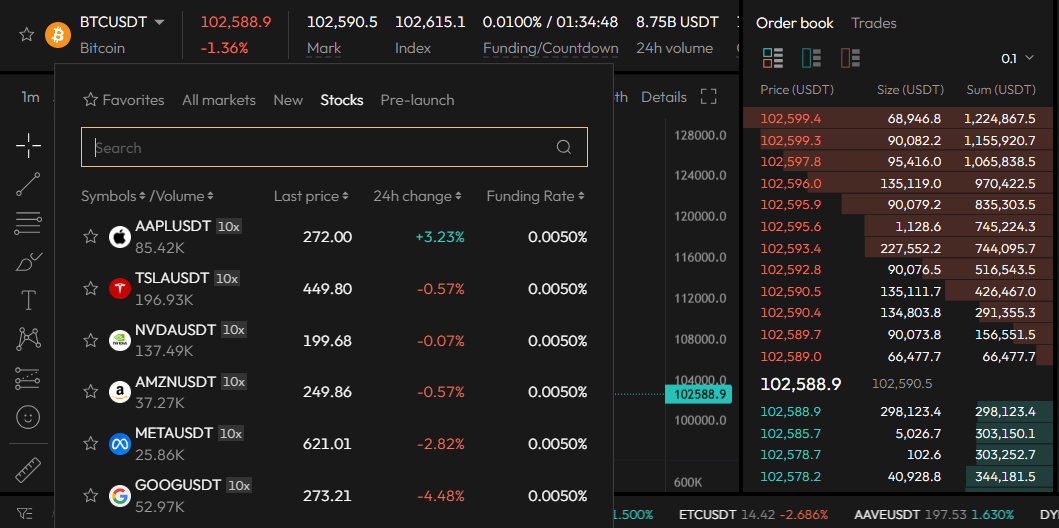Click the chart Details link

(663, 97)
